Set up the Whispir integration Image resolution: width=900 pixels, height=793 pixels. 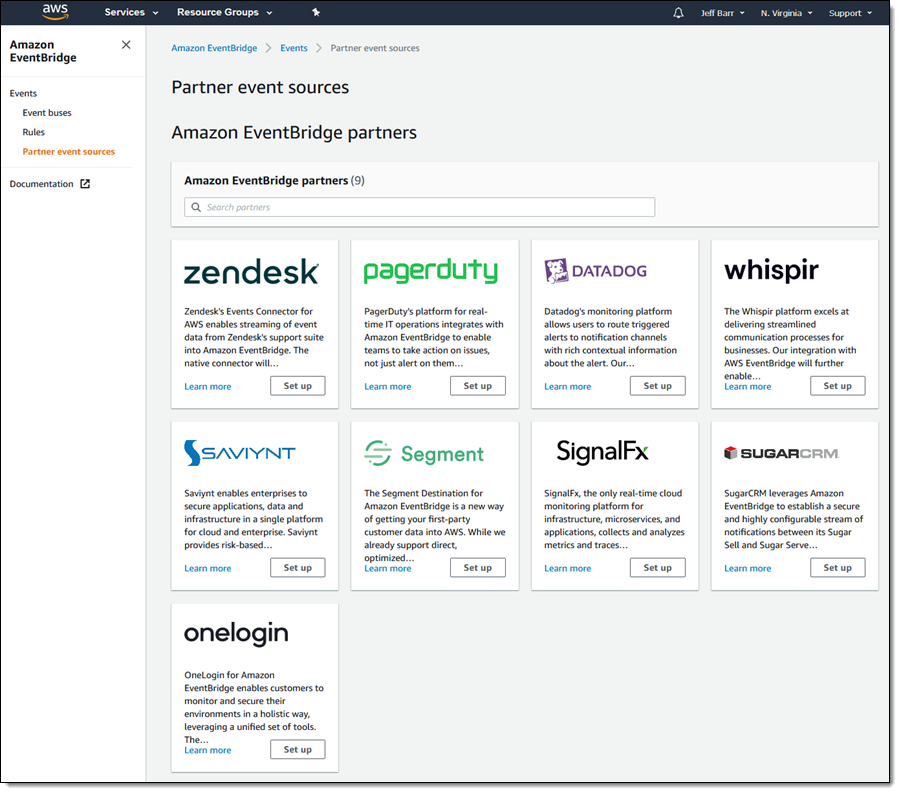tap(837, 386)
